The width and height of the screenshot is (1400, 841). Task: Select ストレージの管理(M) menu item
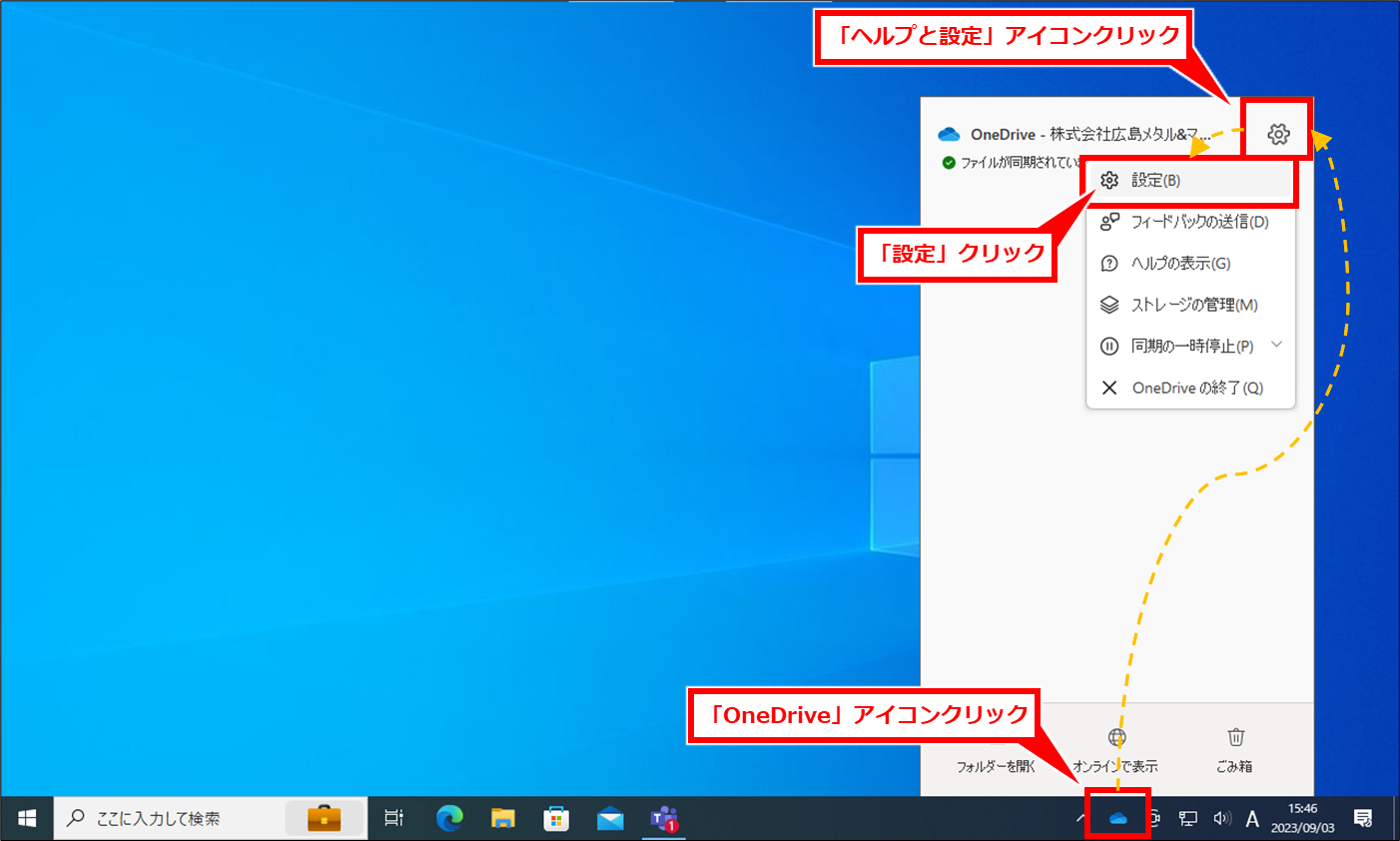coord(1190,305)
